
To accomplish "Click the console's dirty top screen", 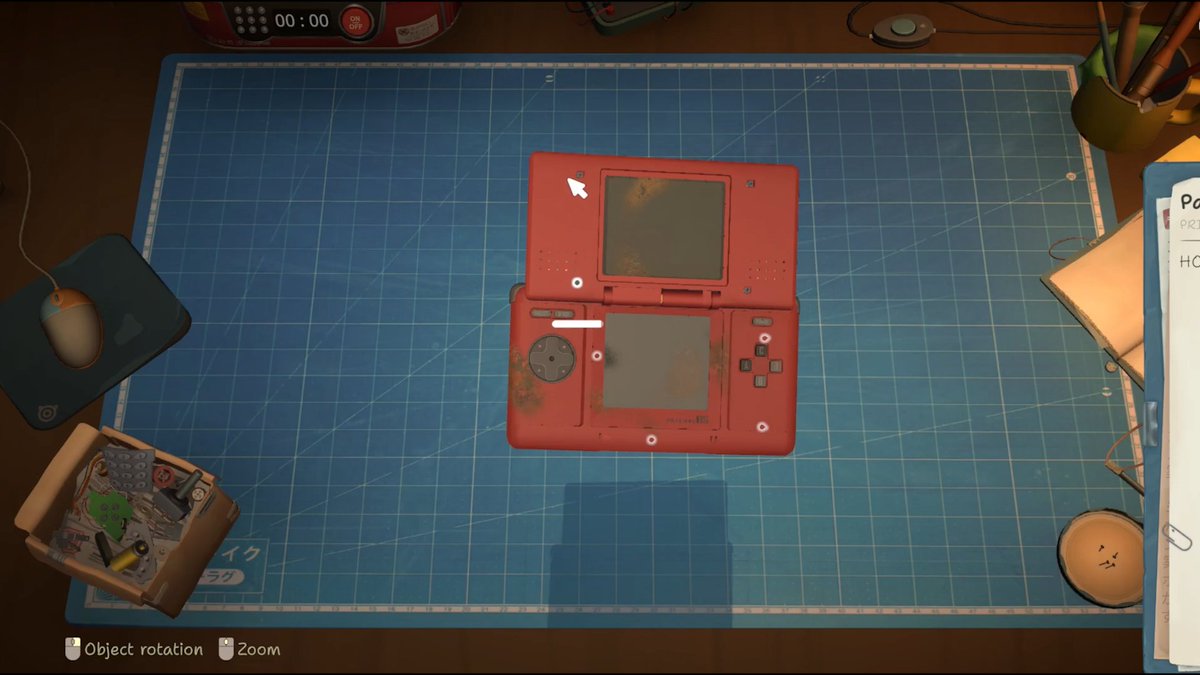I will click(664, 227).
